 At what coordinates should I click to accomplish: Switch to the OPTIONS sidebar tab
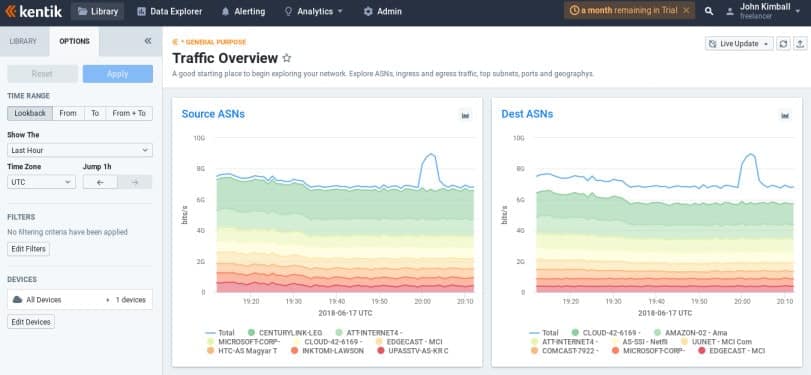point(74,41)
